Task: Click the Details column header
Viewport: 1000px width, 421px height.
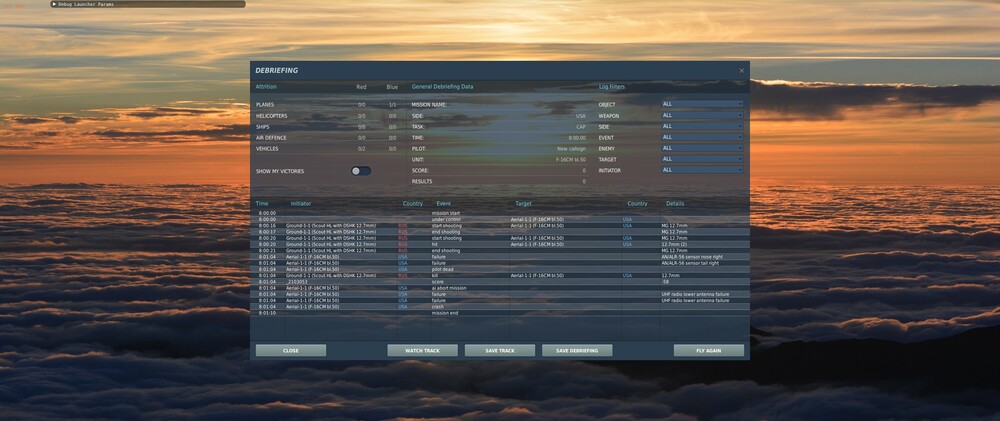Action: coord(675,203)
